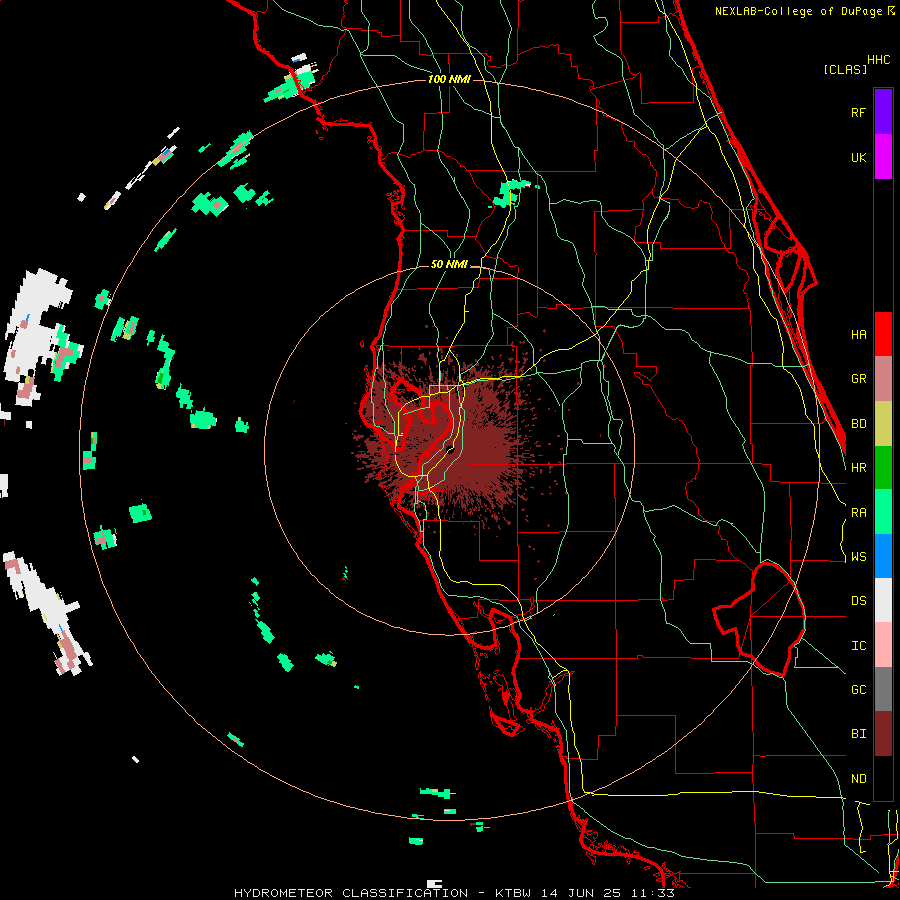Click the "BI" legend label
The height and width of the screenshot is (900, 900).
pyautogui.click(x=858, y=734)
